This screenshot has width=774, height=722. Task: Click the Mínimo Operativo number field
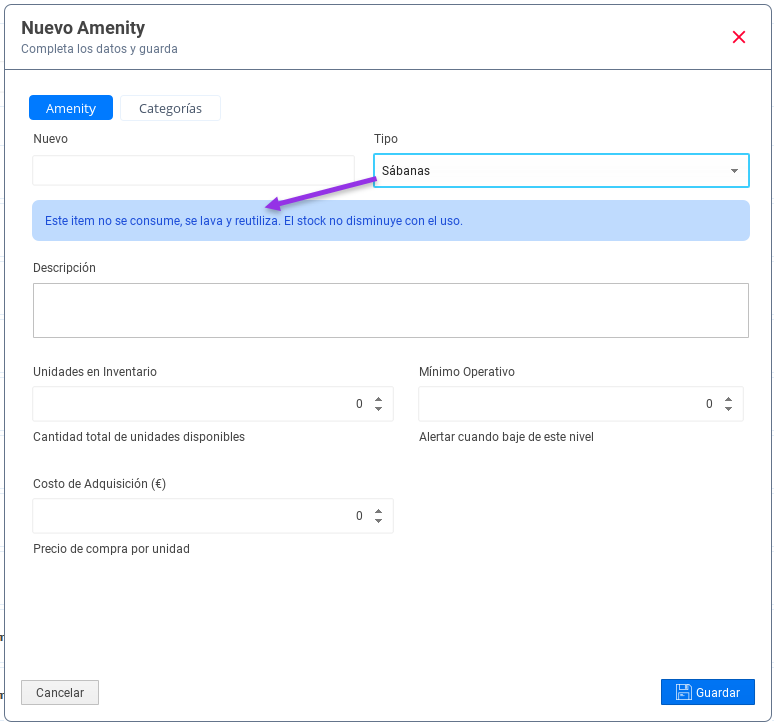click(560, 404)
